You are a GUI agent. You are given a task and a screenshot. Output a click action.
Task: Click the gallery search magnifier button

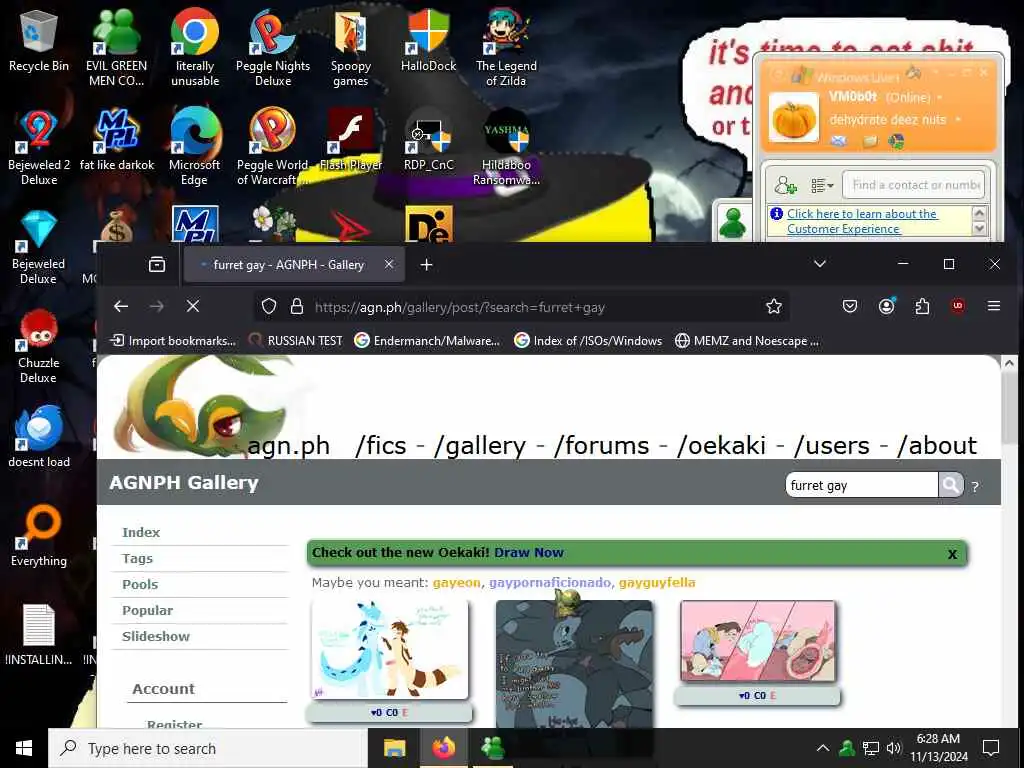click(x=951, y=485)
